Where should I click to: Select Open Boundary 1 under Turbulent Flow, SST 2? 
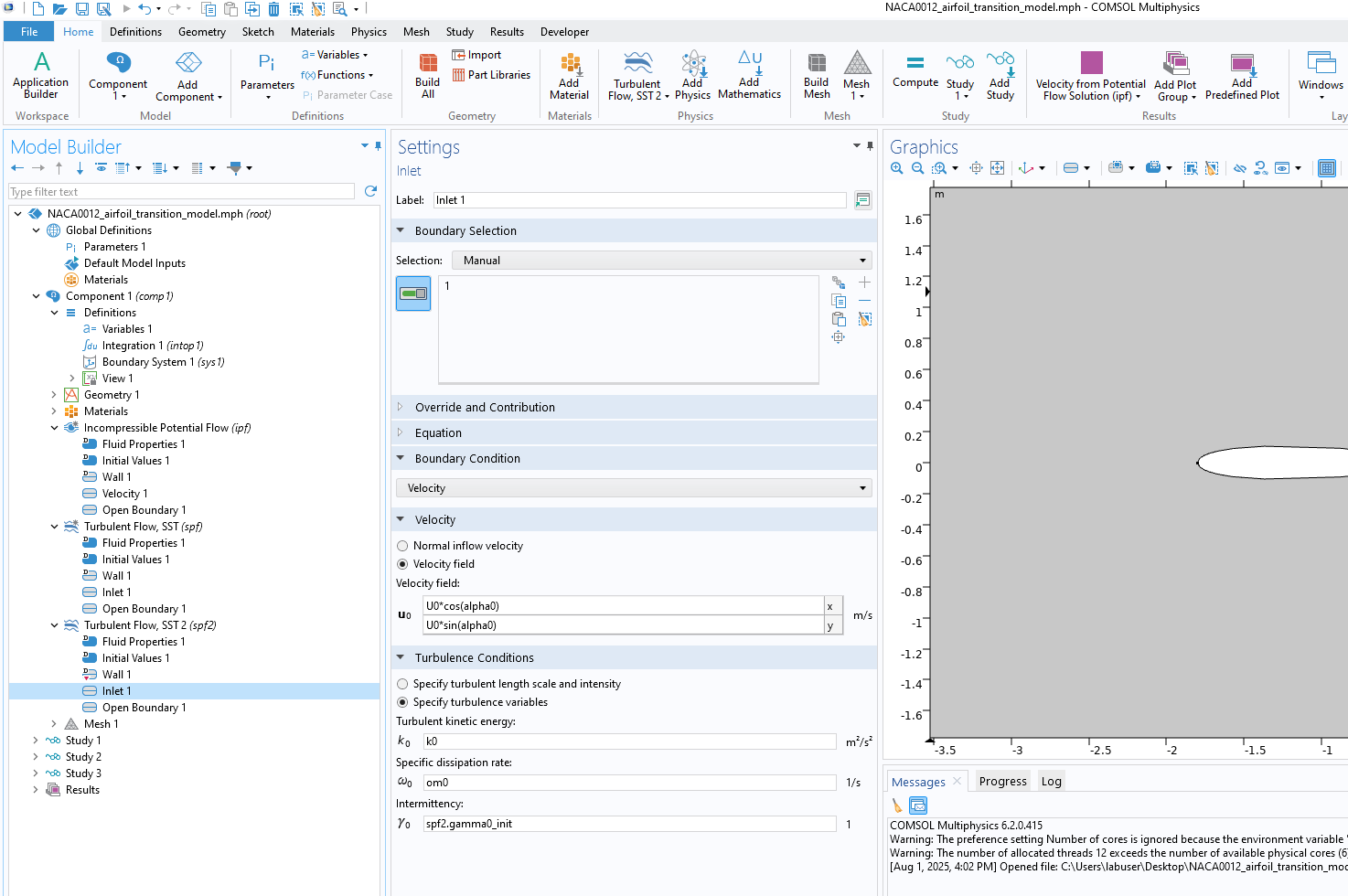click(144, 708)
